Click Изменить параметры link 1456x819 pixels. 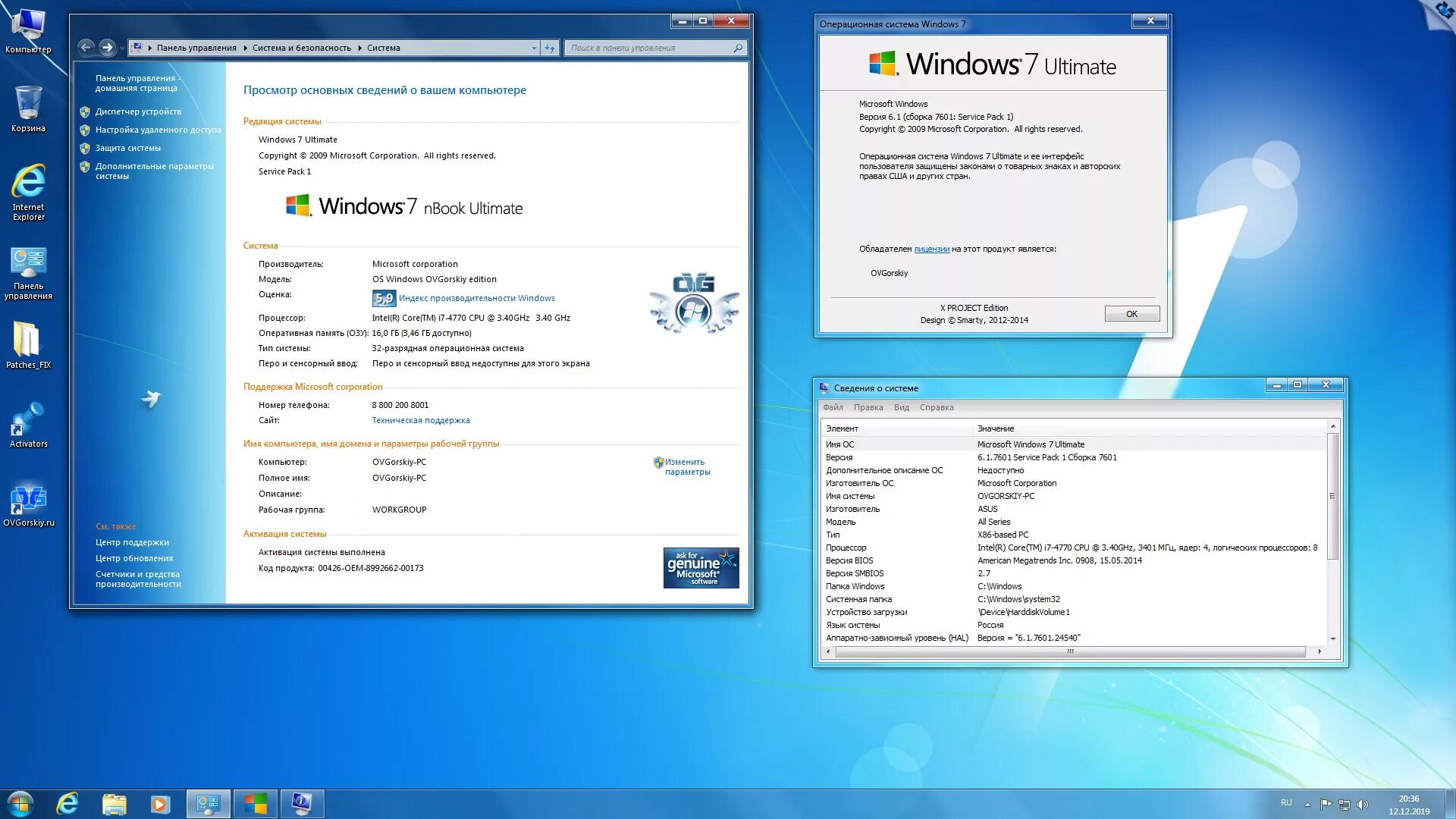point(687,466)
